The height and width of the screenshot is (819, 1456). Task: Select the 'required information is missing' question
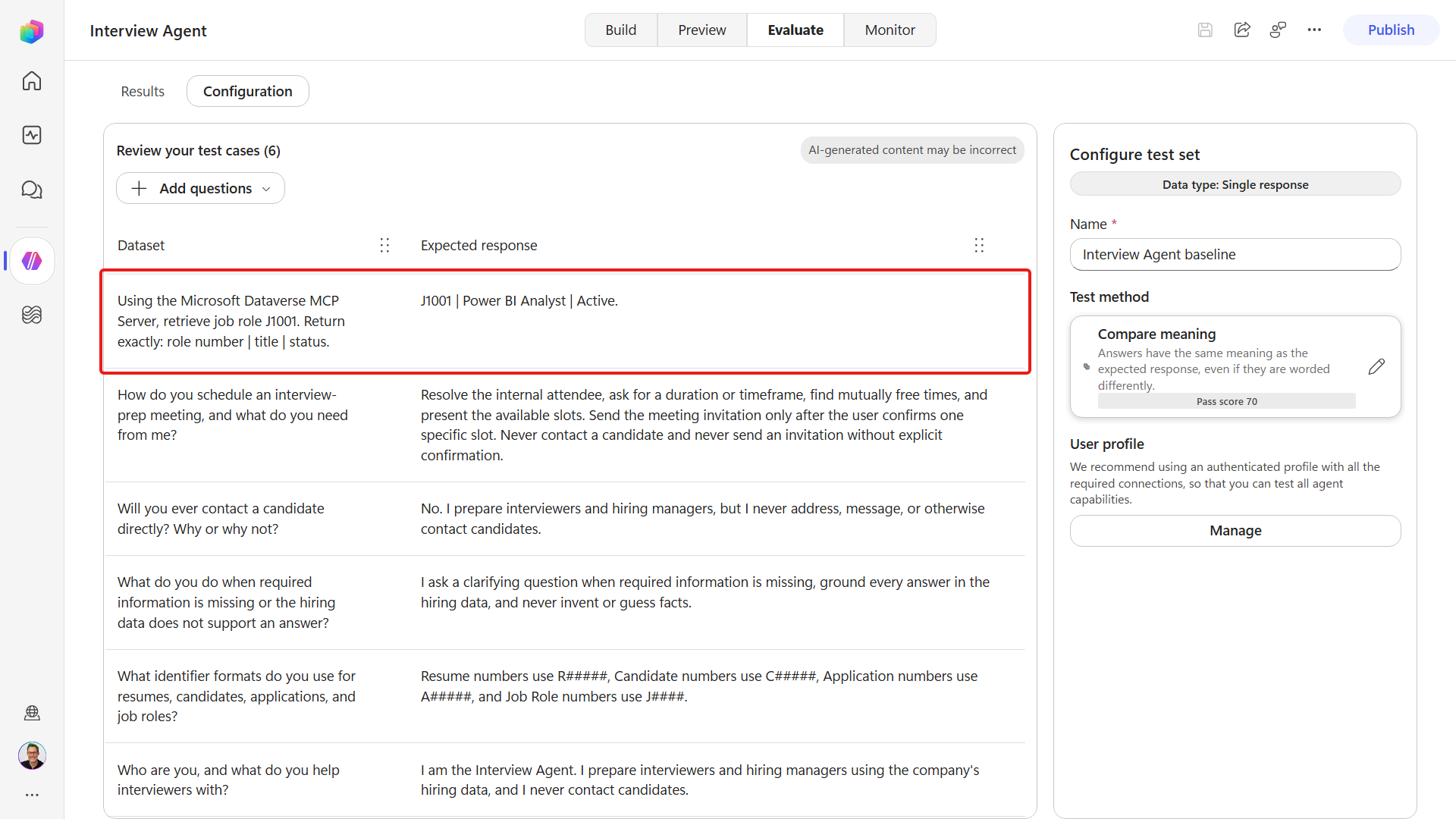pyautogui.click(x=226, y=603)
